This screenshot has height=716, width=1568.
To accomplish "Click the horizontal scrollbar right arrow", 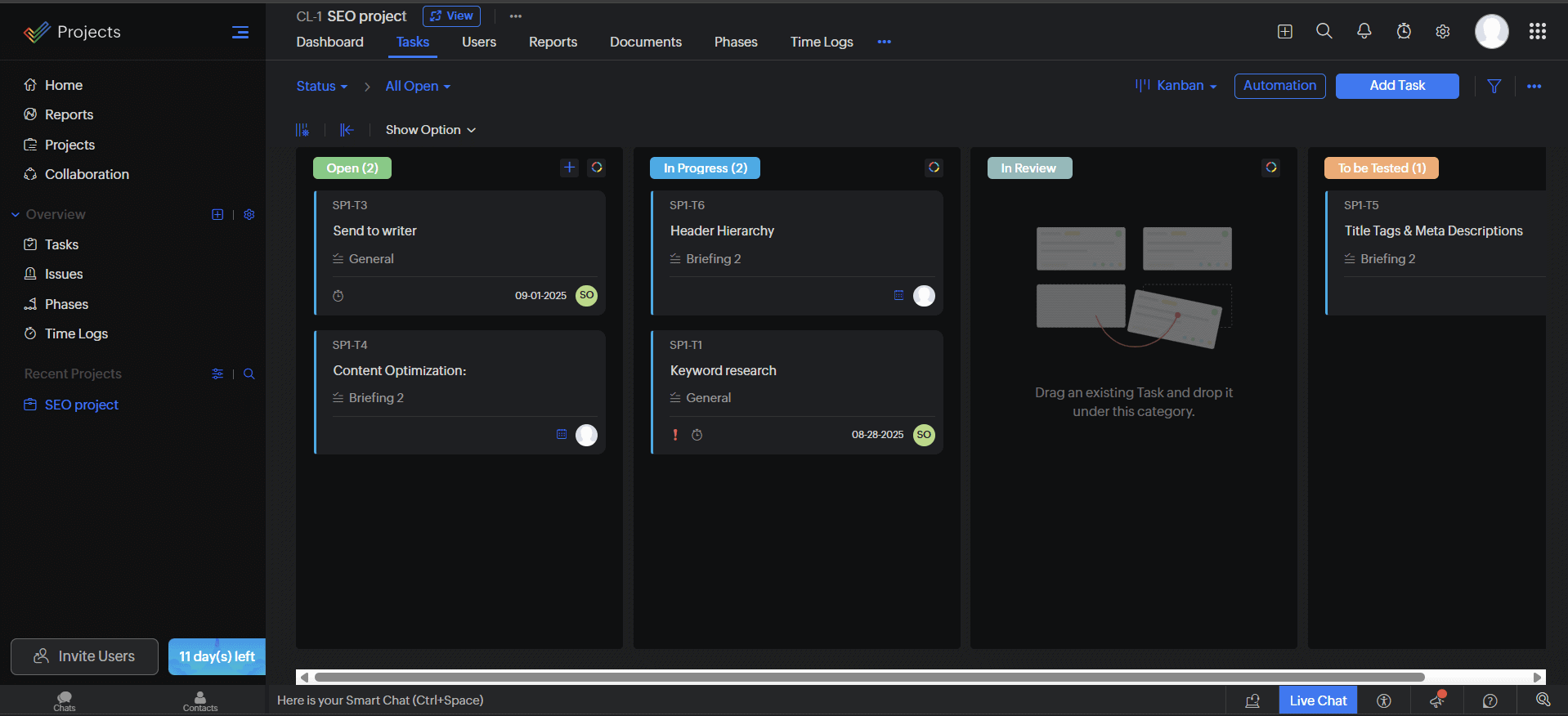I will 1537,677.
